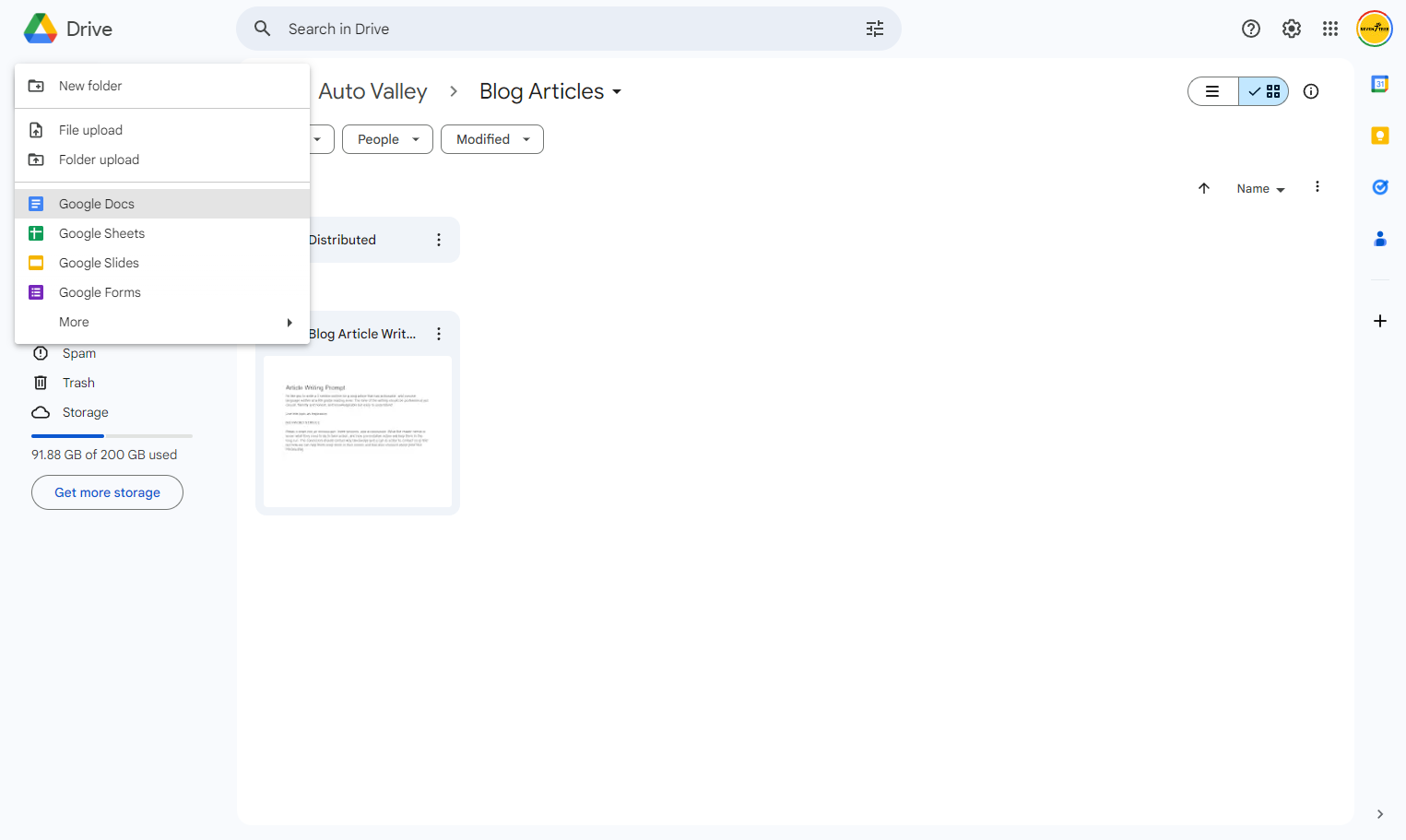This screenshot has height=840, width=1406.
Task: Open the People filter dropdown
Action: [387, 139]
